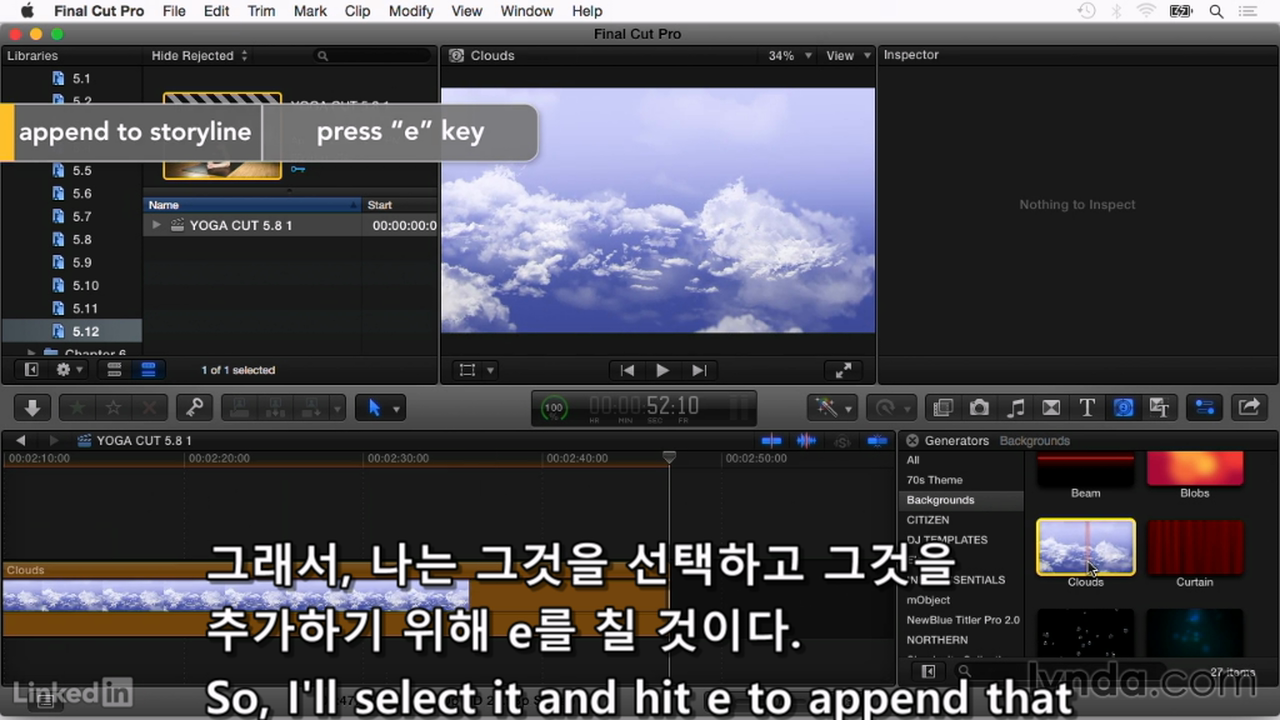Select event 5.12 in Libraries
The width and height of the screenshot is (1280, 720).
click(72, 331)
